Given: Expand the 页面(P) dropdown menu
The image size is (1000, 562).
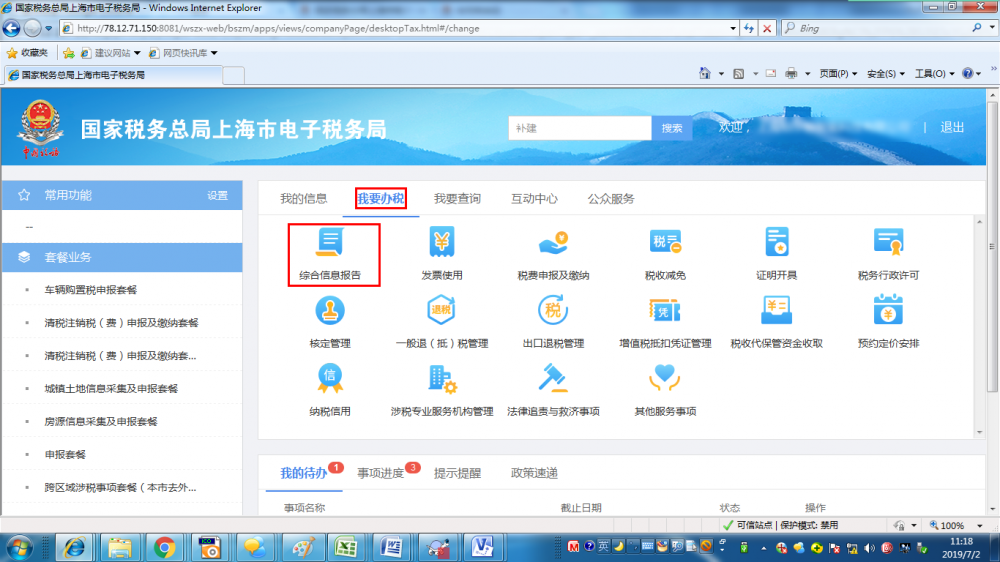Looking at the screenshot, I should coord(838,74).
